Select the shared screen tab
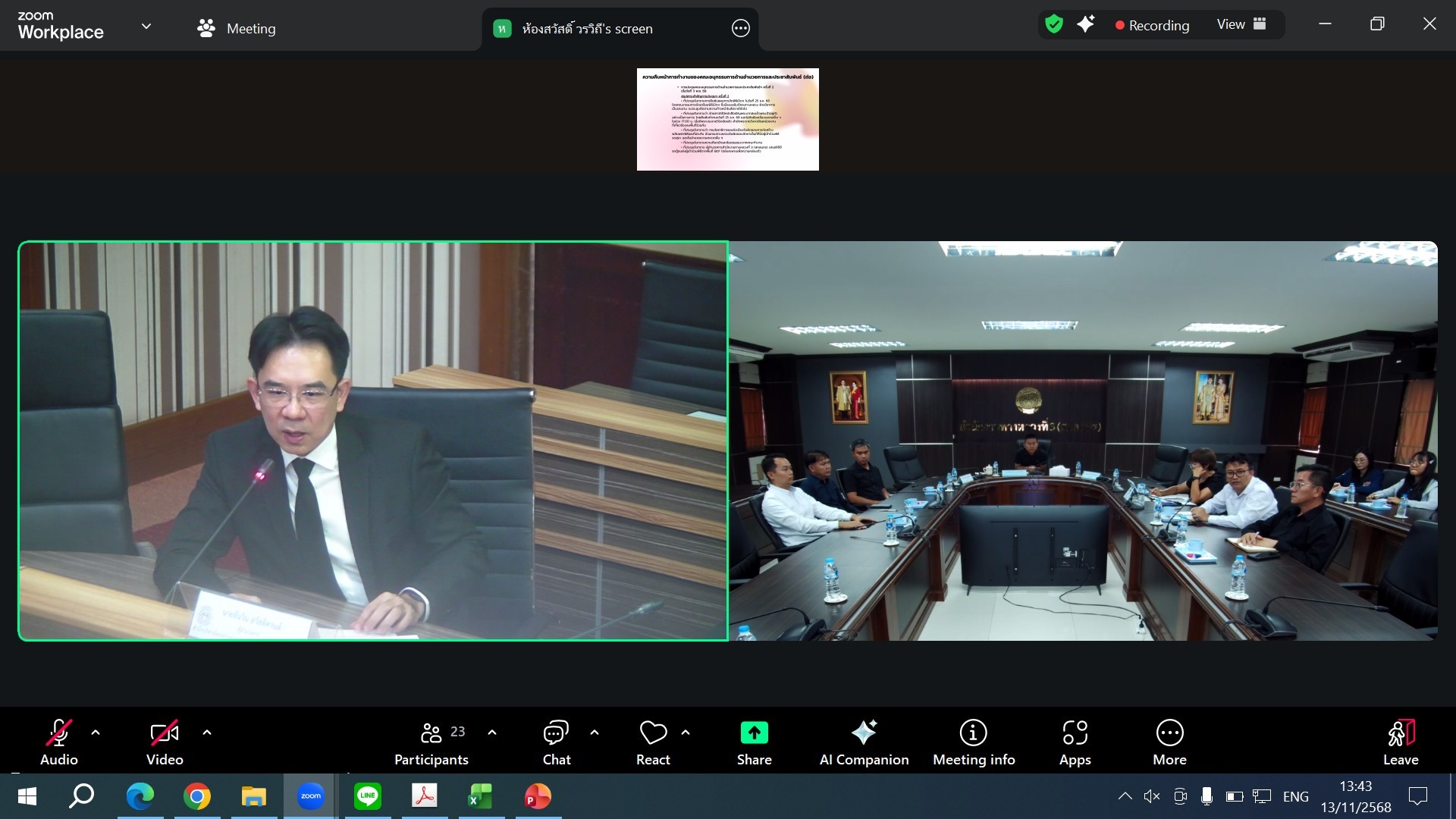This screenshot has width=1456, height=819. [x=586, y=29]
